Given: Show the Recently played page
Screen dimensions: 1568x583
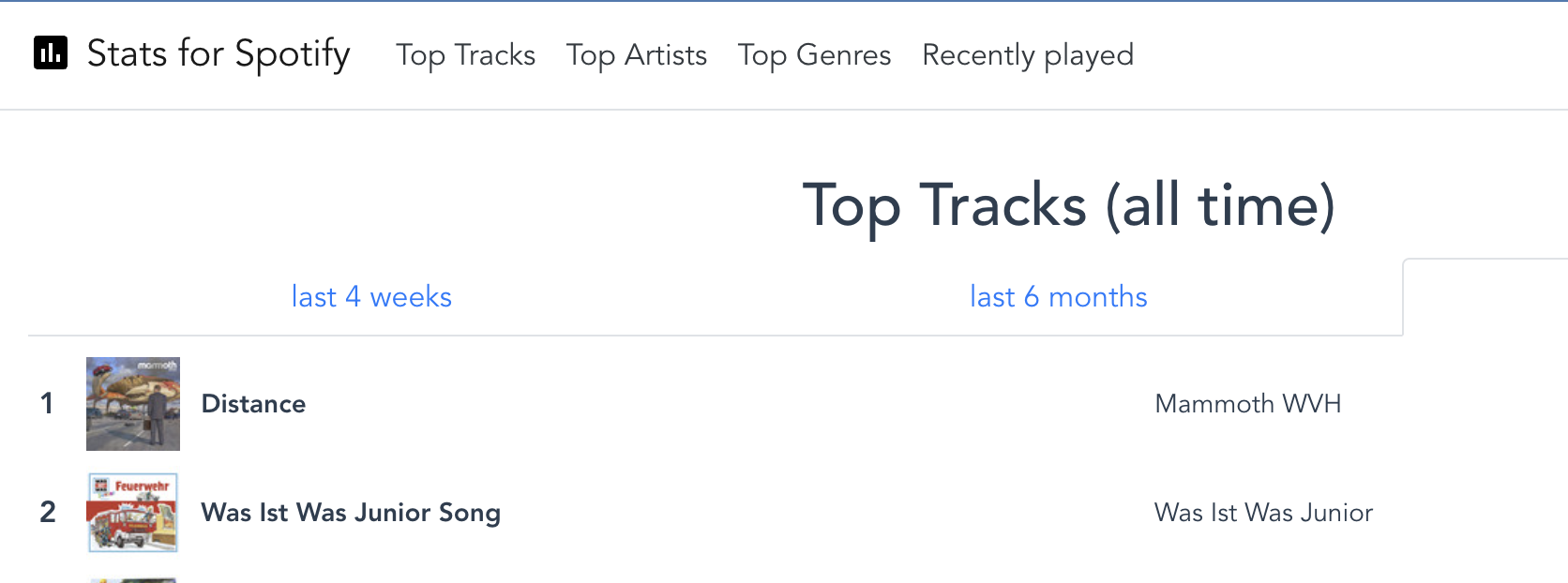Looking at the screenshot, I should tap(1028, 55).
